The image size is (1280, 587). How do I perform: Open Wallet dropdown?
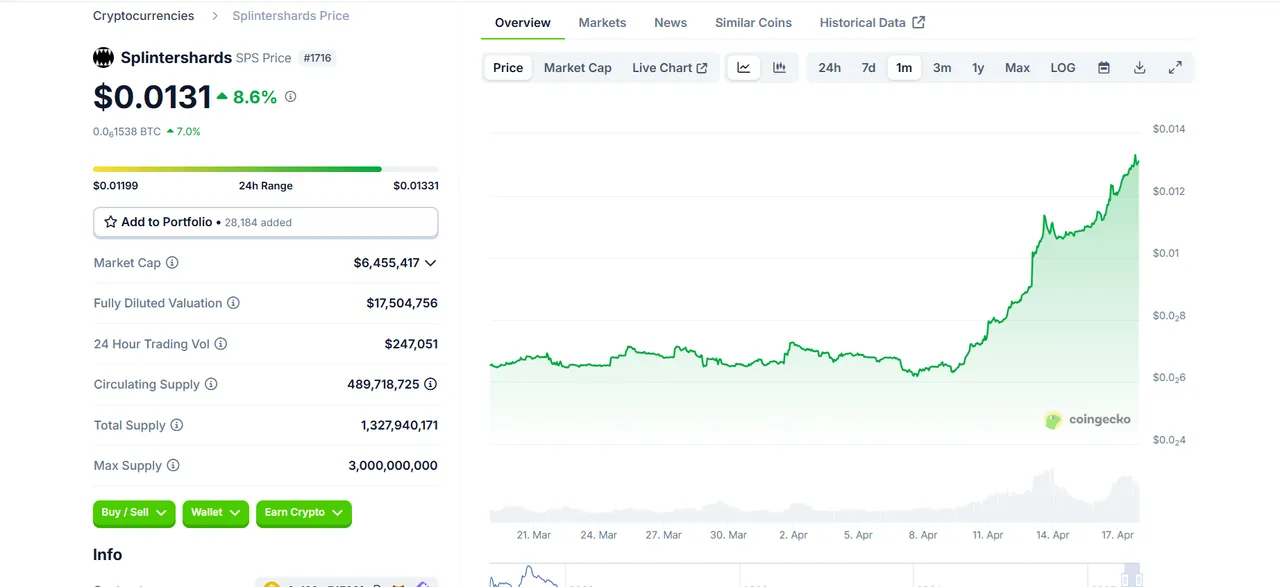coord(216,513)
